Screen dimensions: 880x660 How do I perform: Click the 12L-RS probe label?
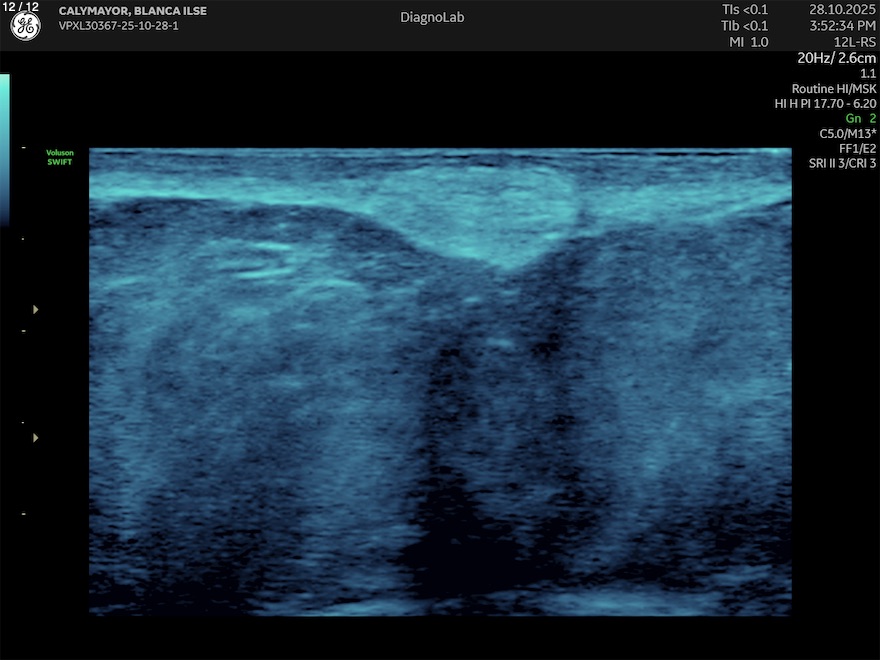pyautogui.click(x=853, y=41)
